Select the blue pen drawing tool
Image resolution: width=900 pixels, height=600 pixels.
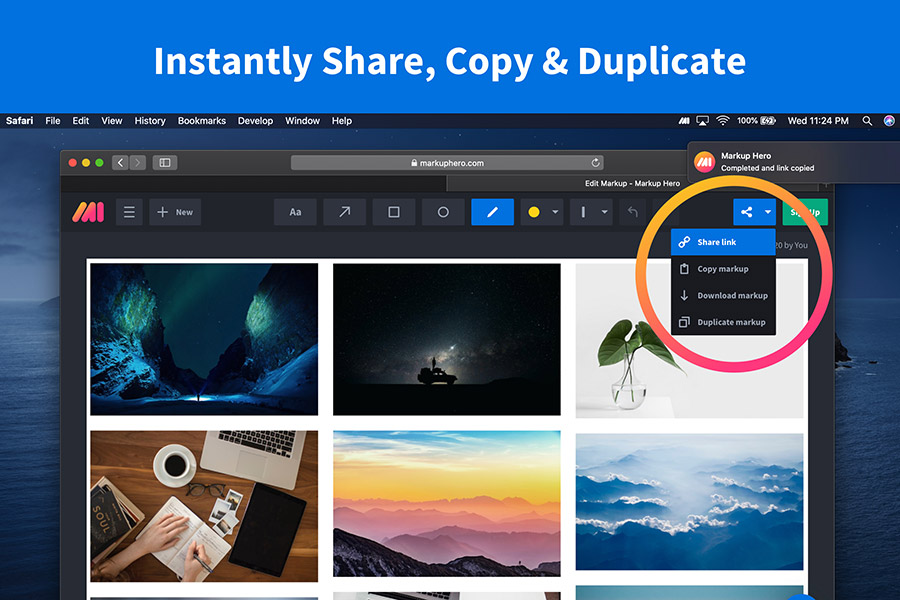(492, 212)
